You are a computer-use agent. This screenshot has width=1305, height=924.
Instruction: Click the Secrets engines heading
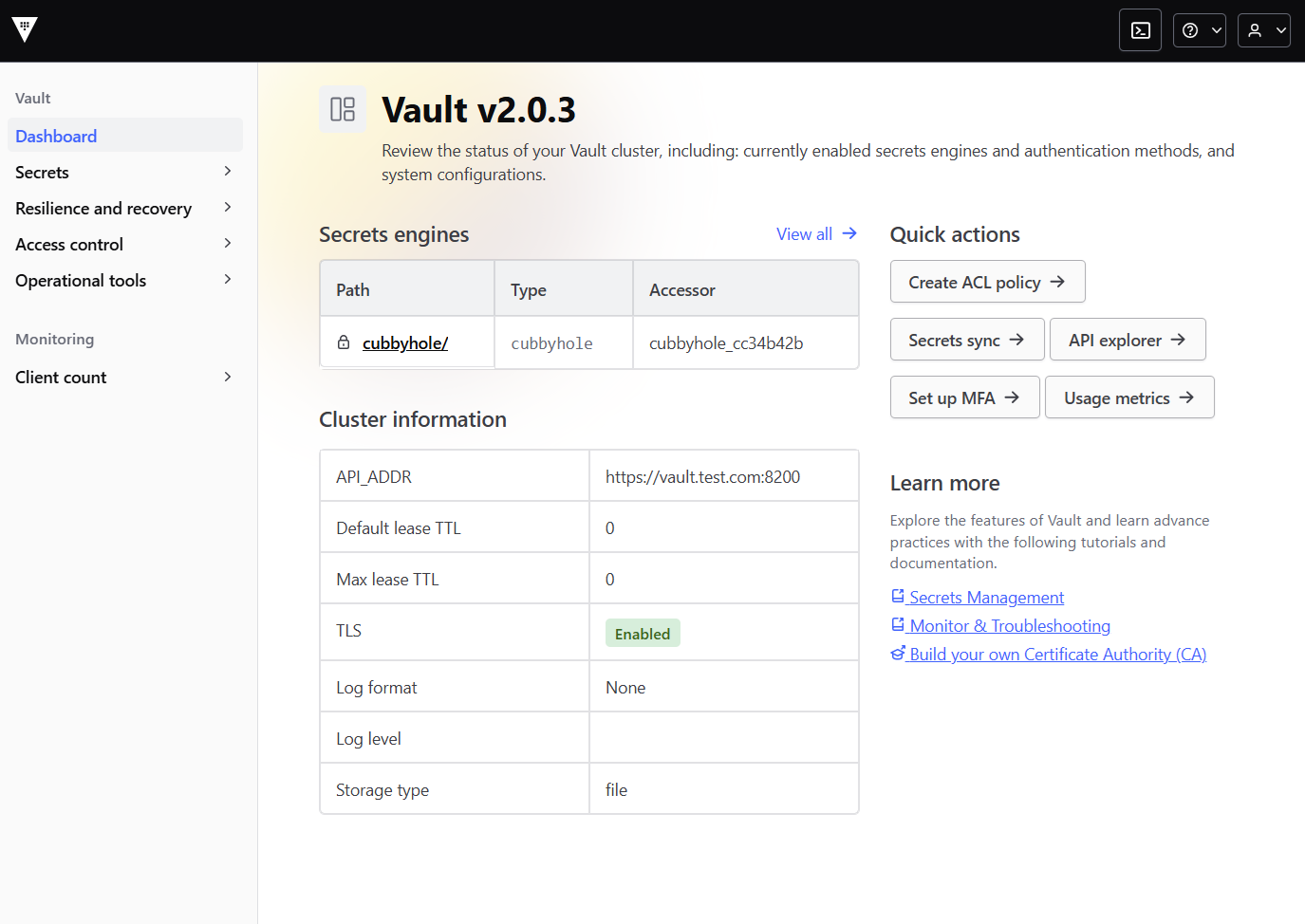[394, 234]
